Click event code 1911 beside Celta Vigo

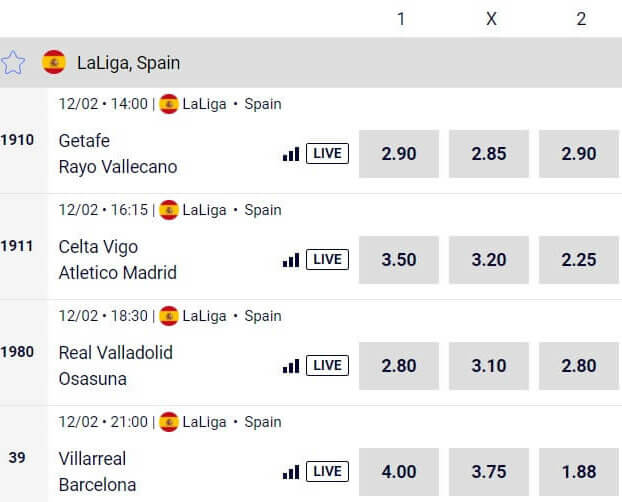pos(17,246)
